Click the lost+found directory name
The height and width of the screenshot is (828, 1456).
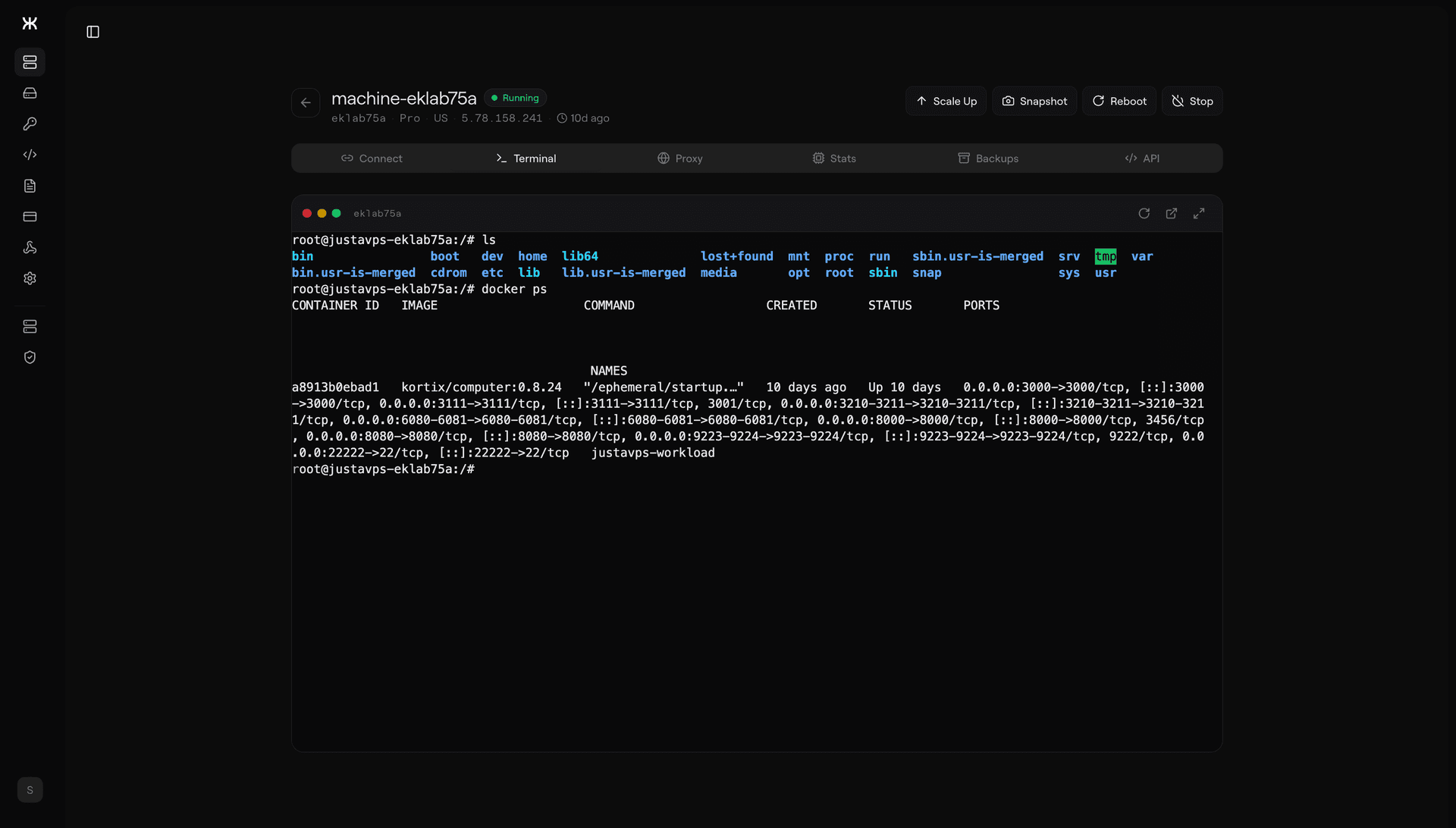(737, 256)
